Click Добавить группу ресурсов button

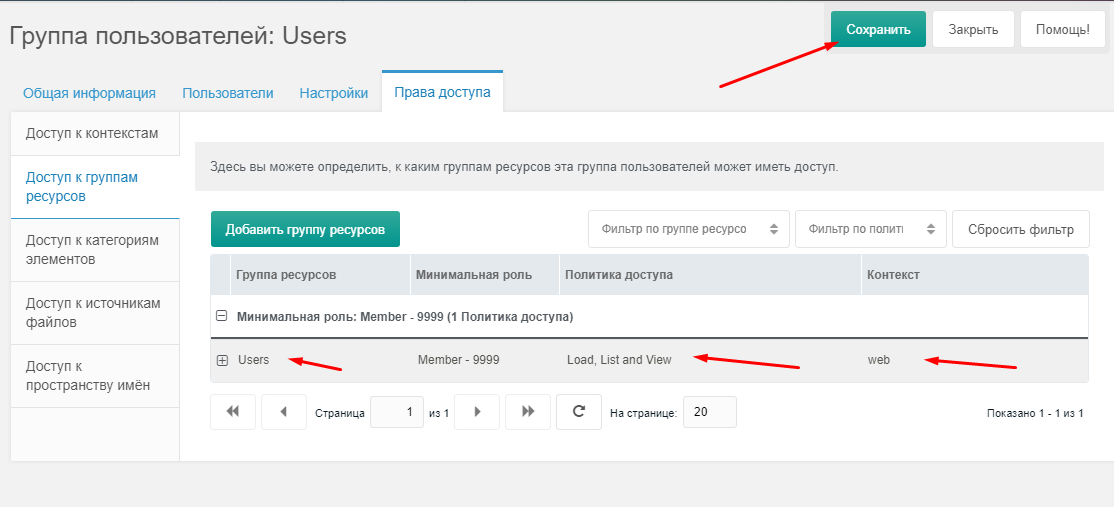305,229
